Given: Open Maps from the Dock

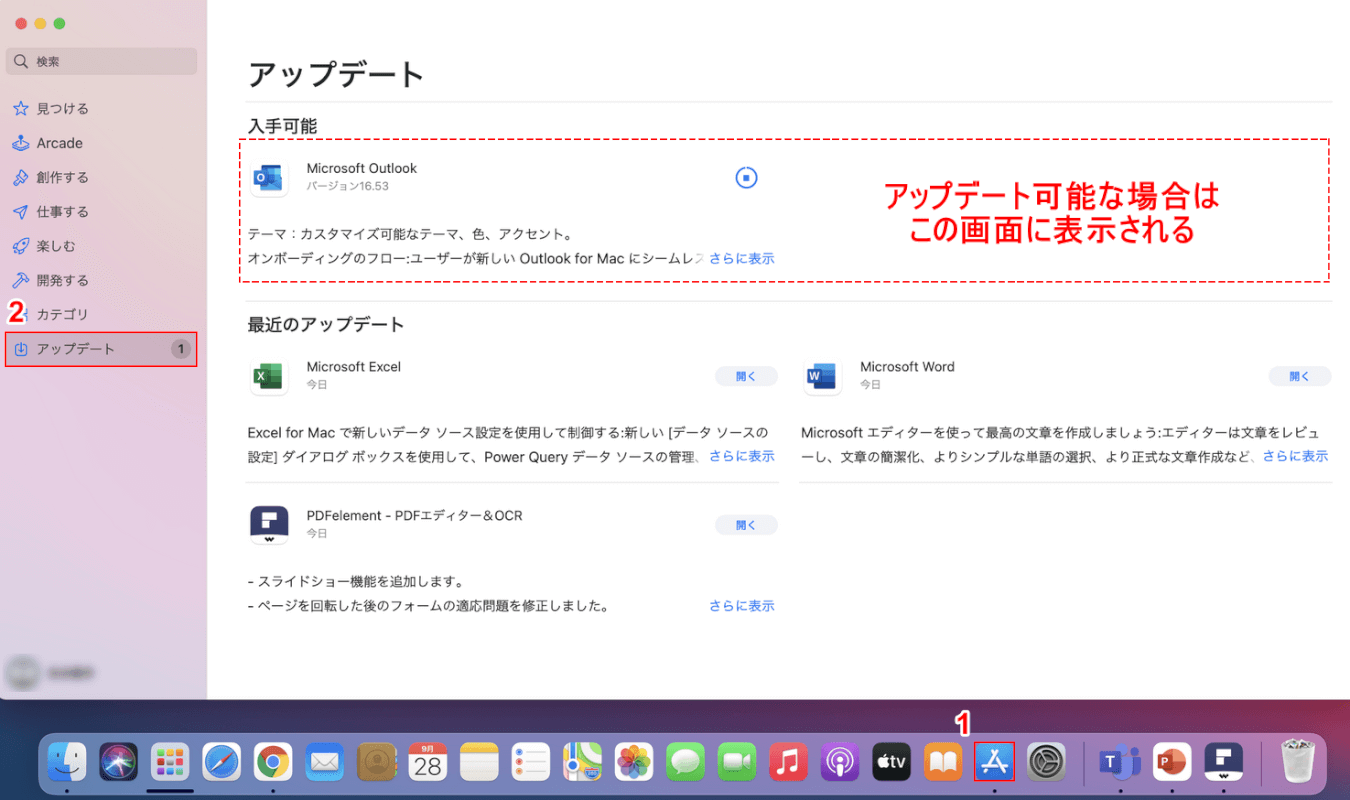Looking at the screenshot, I should click(582, 762).
